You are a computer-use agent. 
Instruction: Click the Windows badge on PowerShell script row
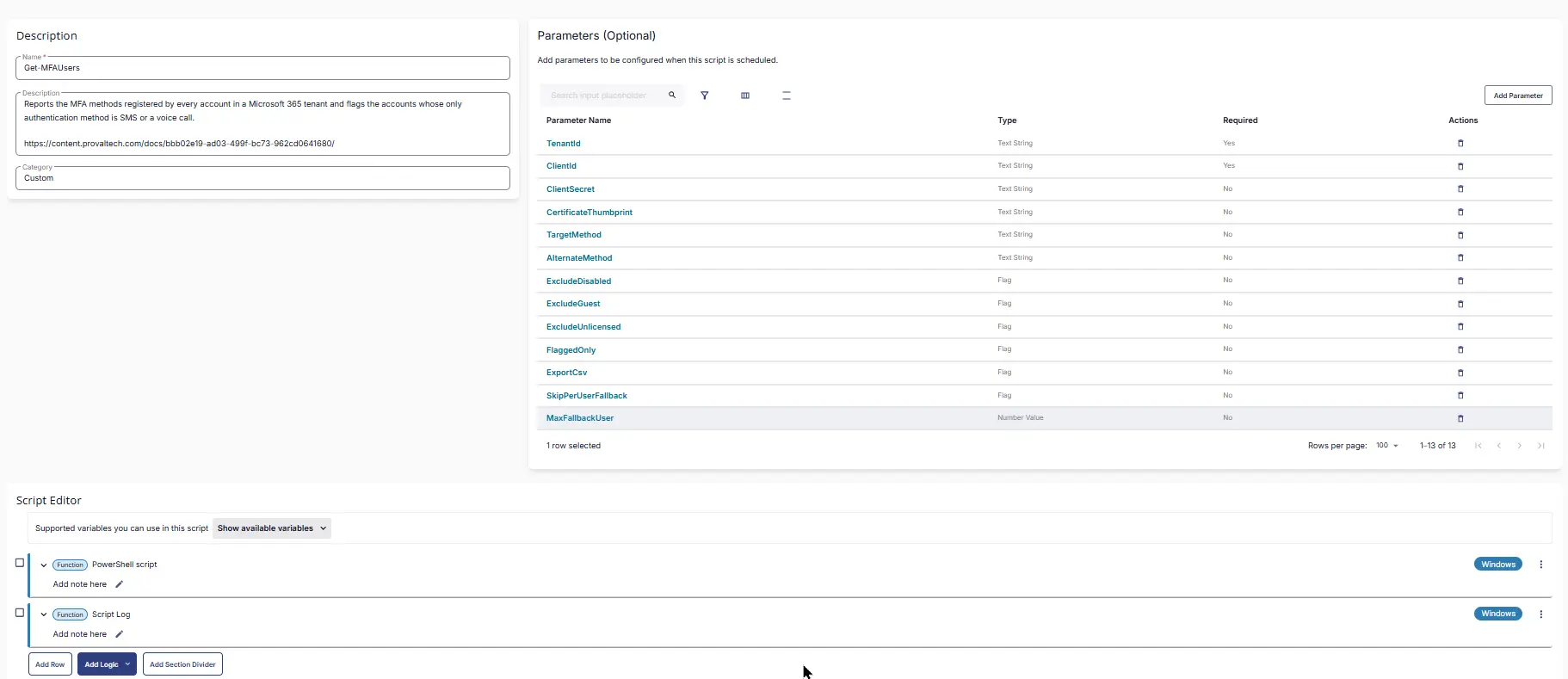point(1498,565)
